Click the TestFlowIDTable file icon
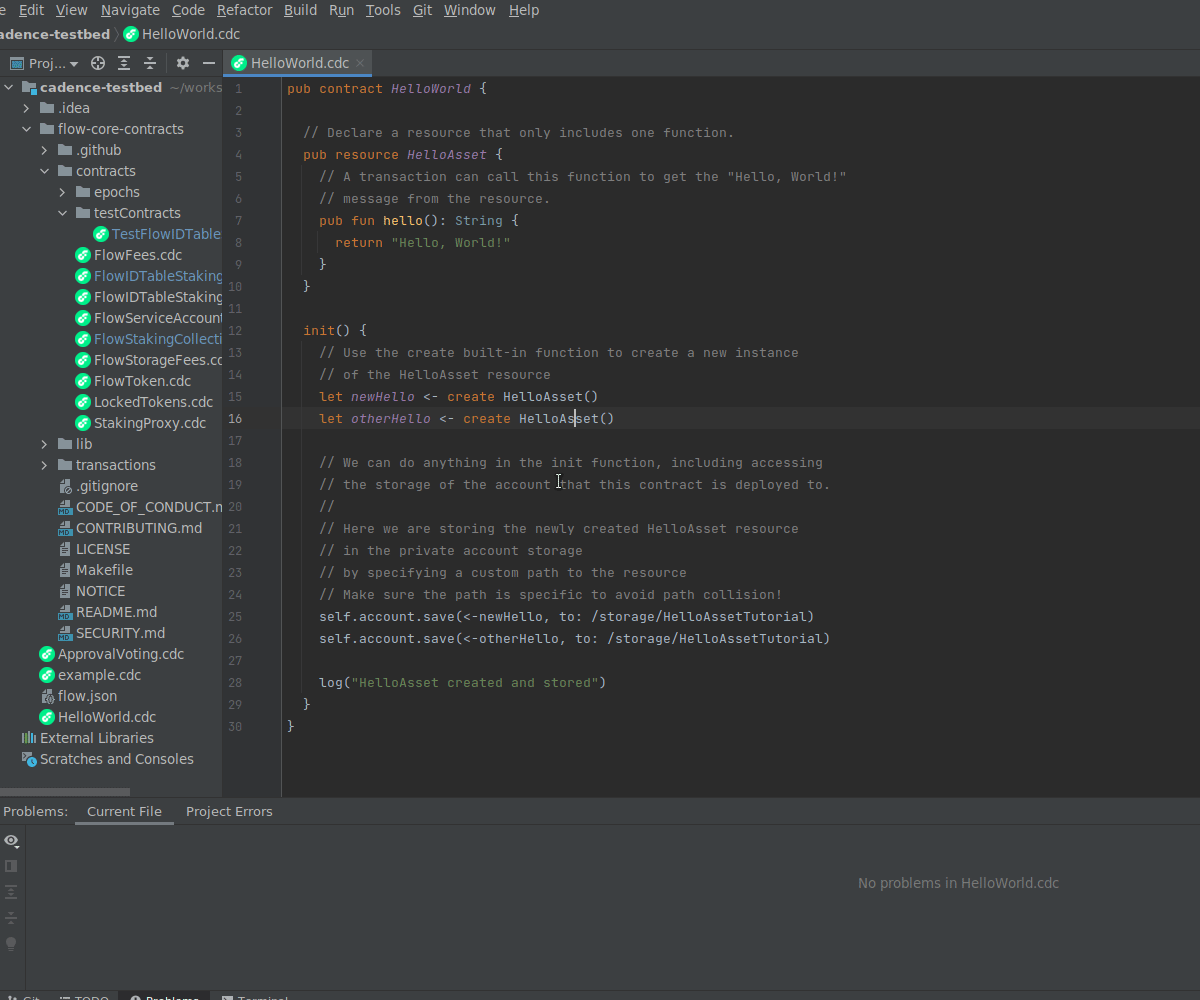1200x1000 pixels. pyautogui.click(x=101, y=234)
